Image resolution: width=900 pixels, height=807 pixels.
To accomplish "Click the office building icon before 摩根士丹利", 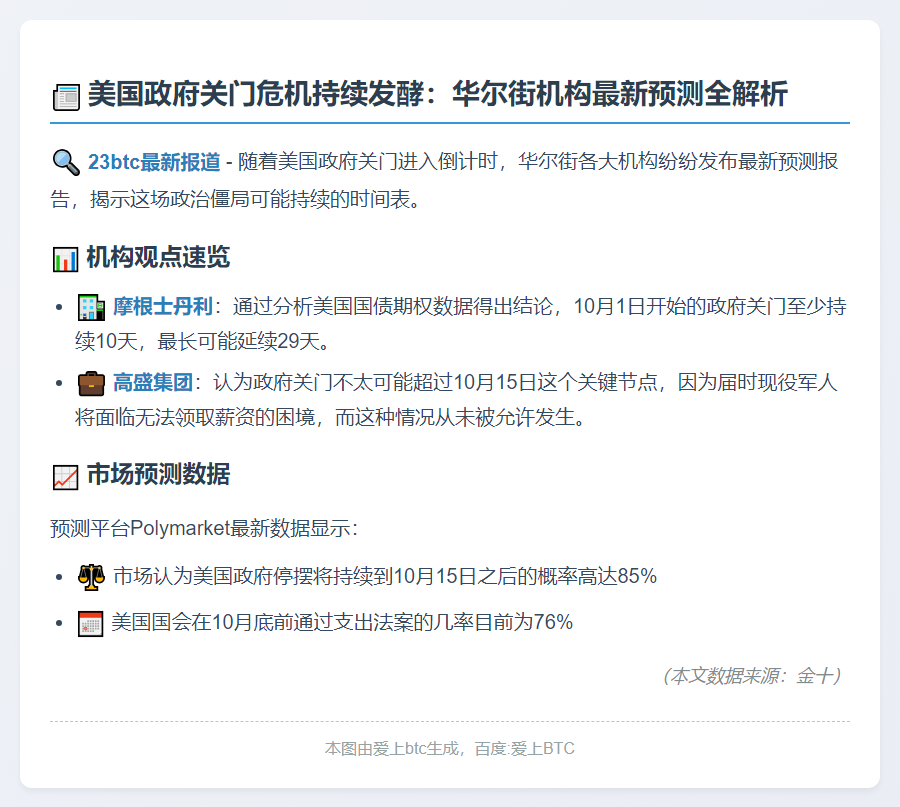I will click(90, 306).
